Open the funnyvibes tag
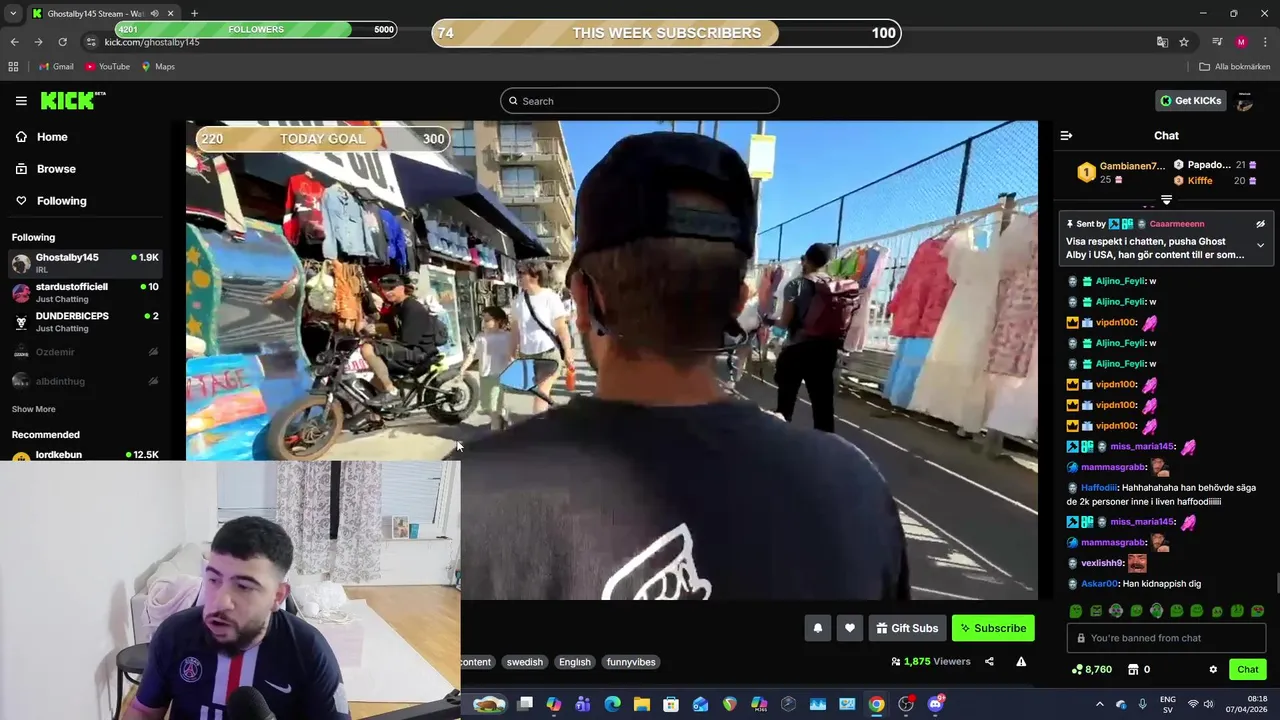This screenshot has height=720, width=1280. [x=631, y=662]
